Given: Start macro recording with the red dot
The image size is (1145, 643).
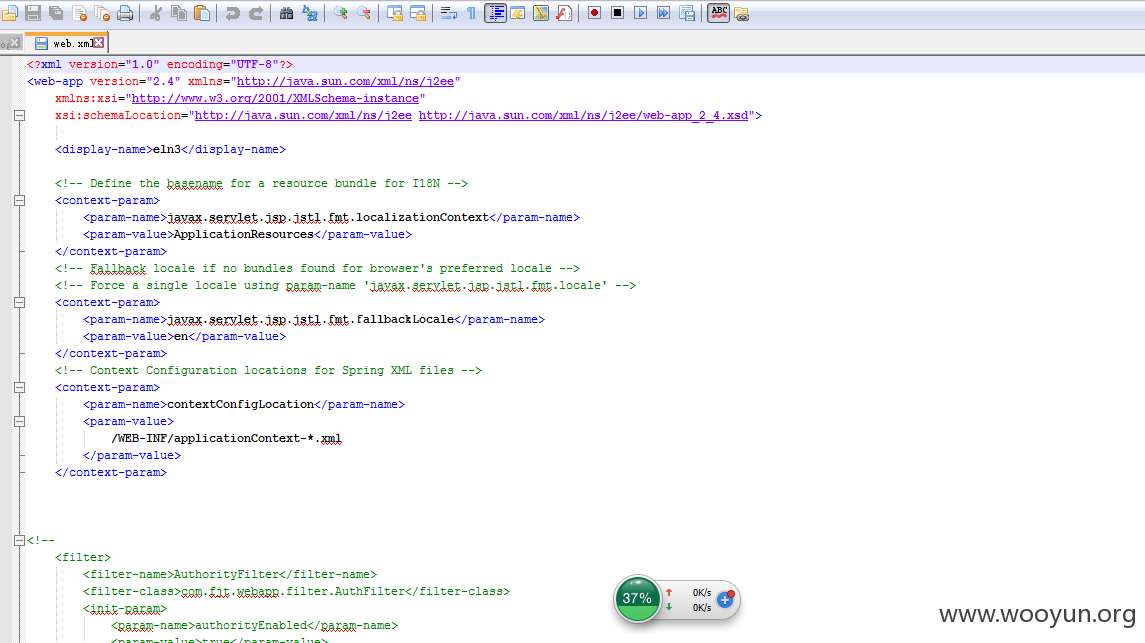Looking at the screenshot, I should [x=594, y=13].
